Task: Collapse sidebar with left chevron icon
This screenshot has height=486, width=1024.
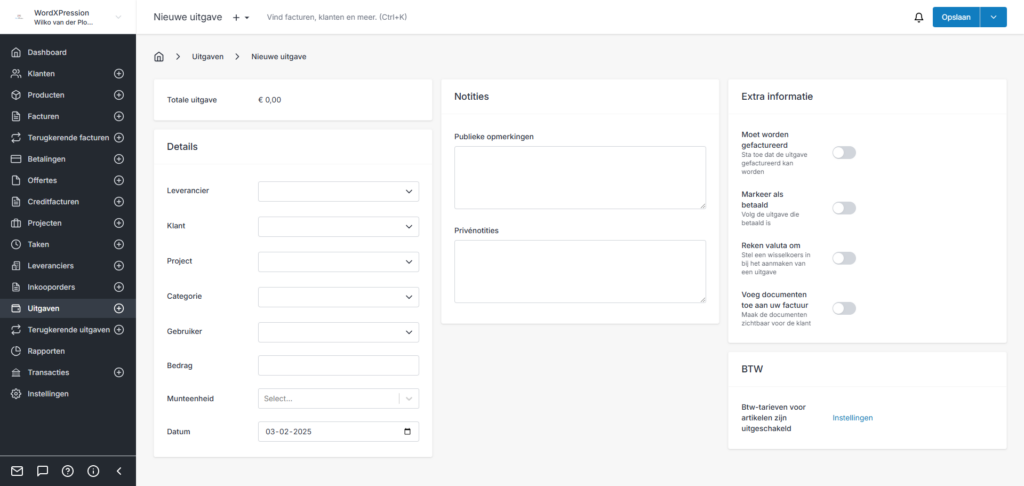Action: tap(119, 470)
